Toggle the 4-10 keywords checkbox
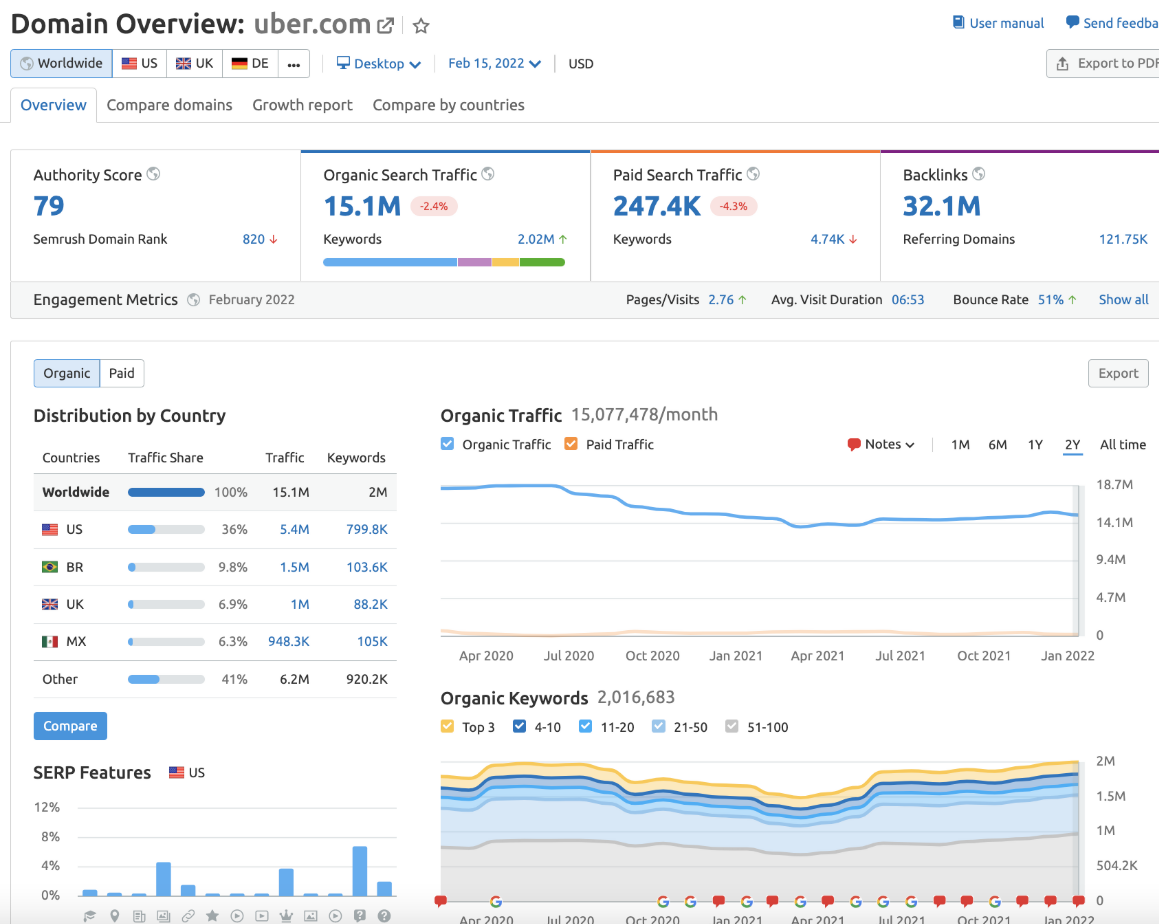The height and width of the screenshot is (924, 1159). coord(520,726)
